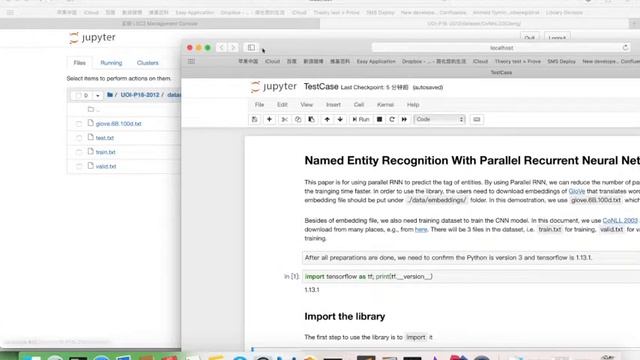Image resolution: width=640 pixels, height=360 pixels.
Task: Switch to the Clusters tab in the file browser
Action: click(147, 63)
